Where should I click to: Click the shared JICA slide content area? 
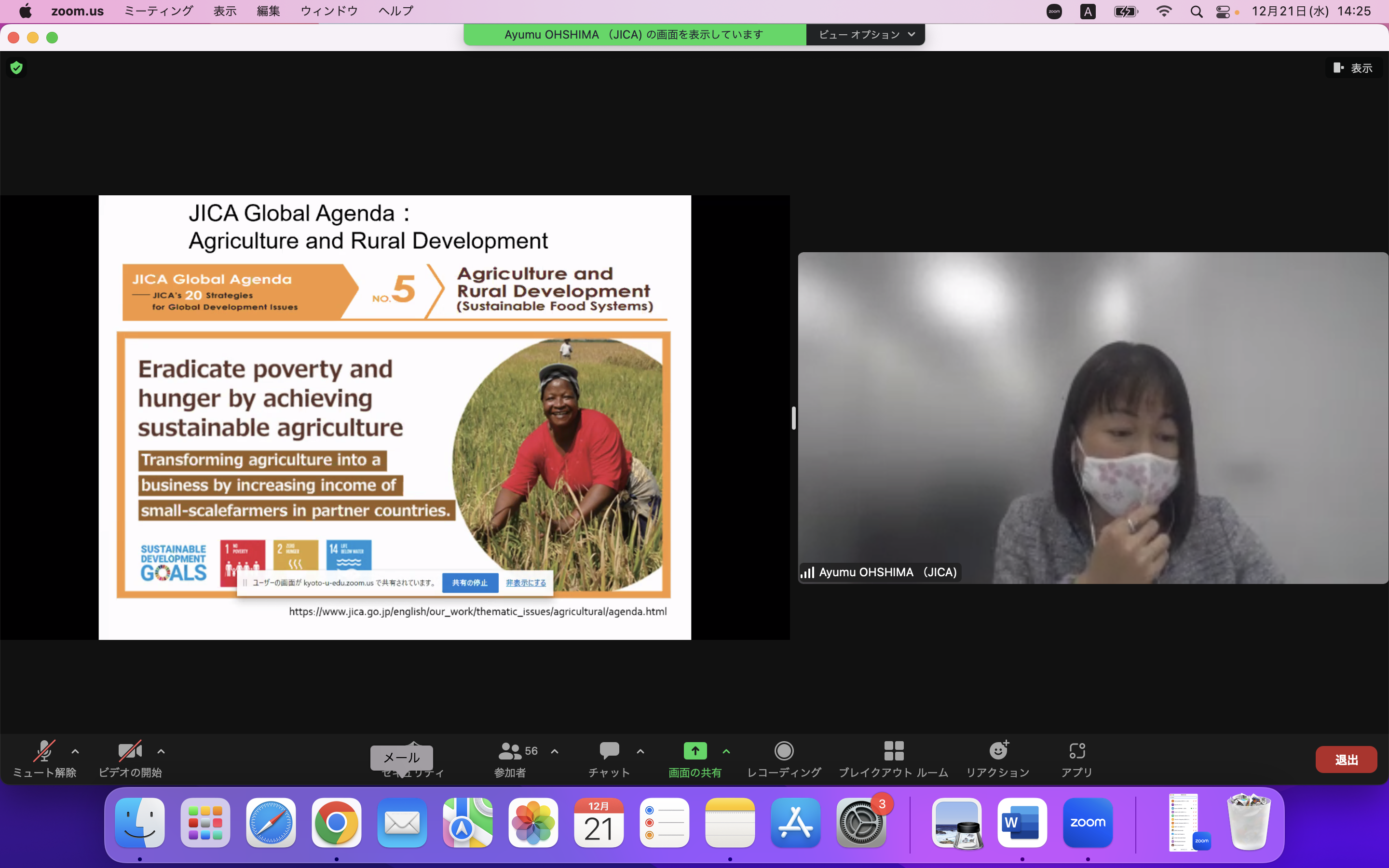(395, 417)
